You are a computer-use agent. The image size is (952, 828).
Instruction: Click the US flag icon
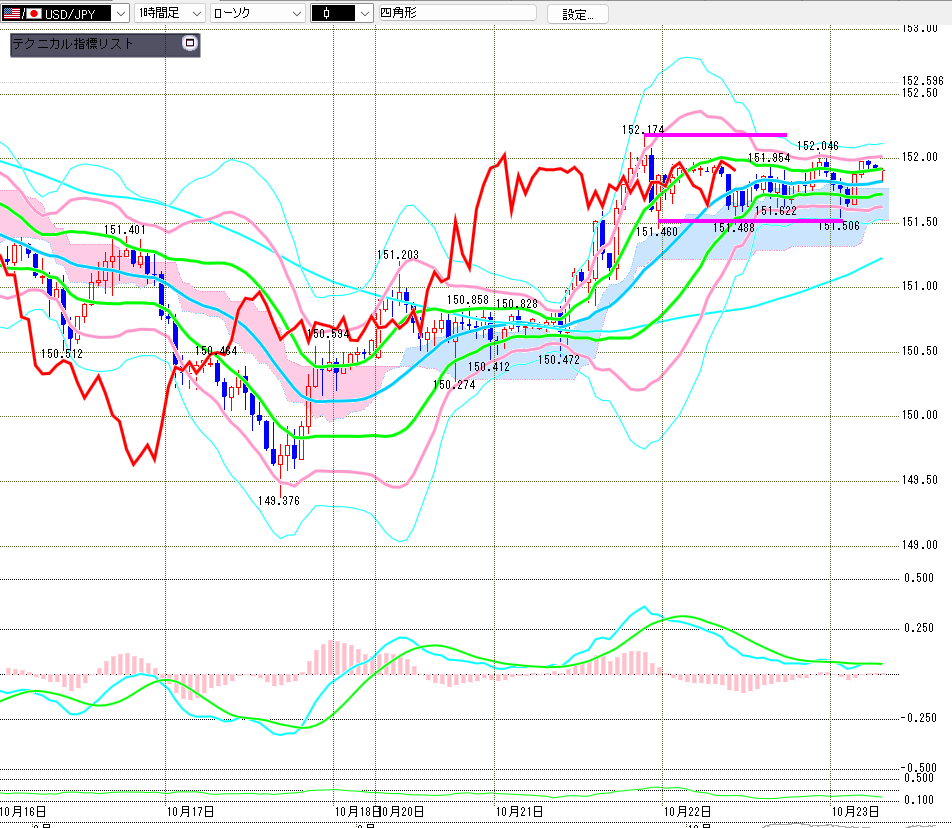tap(11, 14)
